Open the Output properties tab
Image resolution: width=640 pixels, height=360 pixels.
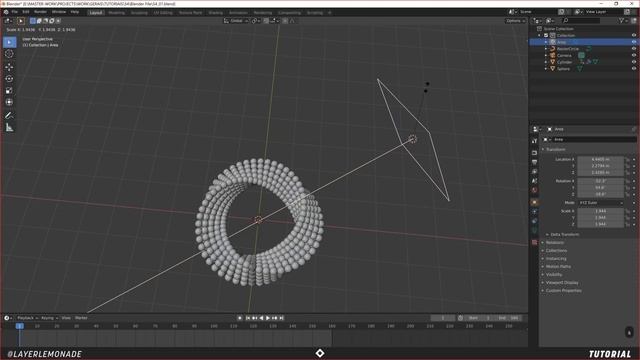tap(534, 162)
